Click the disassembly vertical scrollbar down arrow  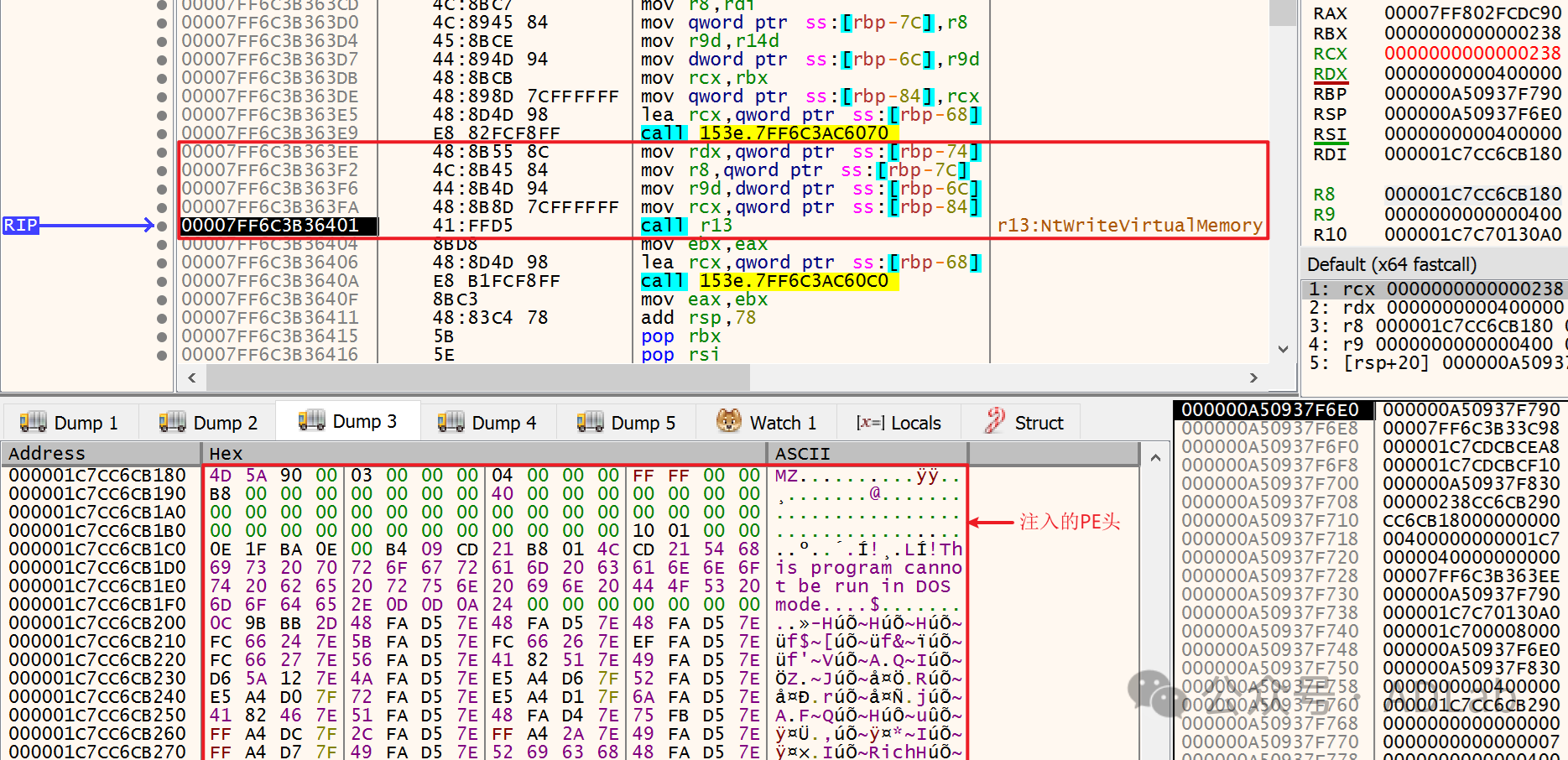click(1283, 349)
